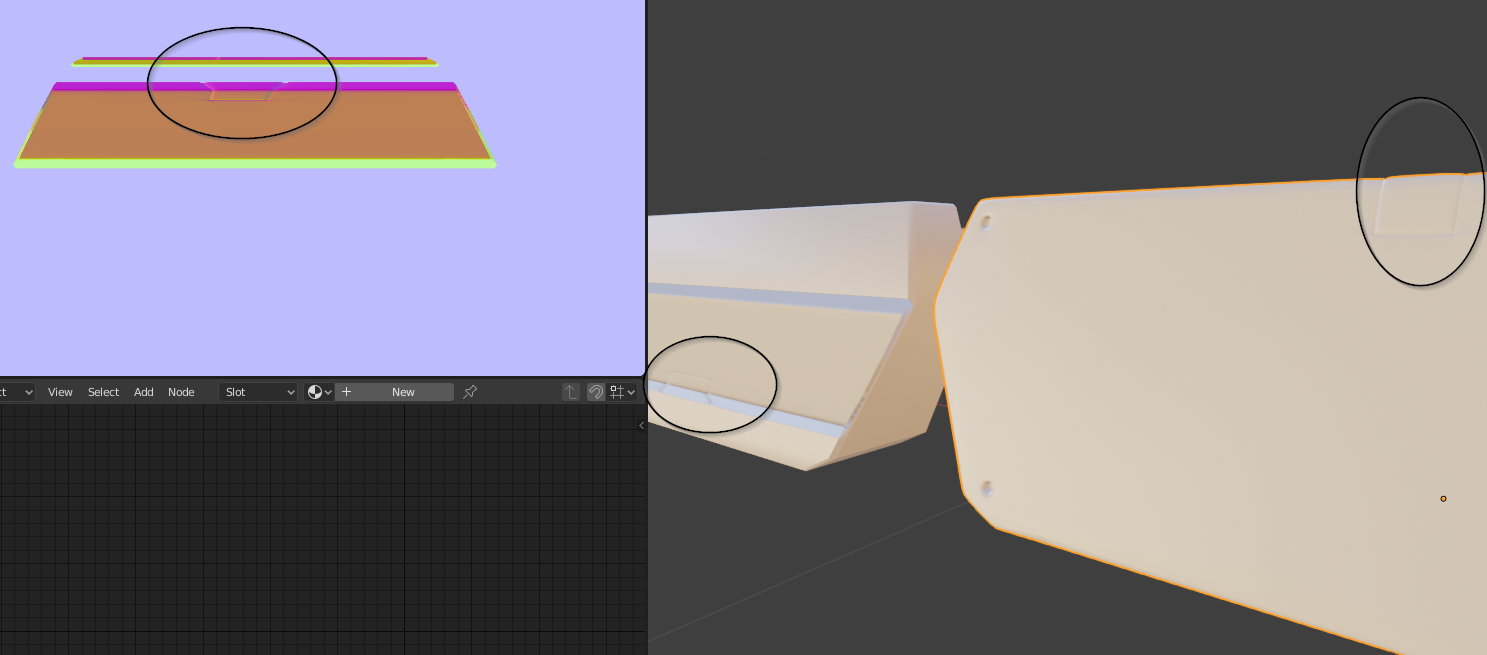
Task: Open the material browser dropdown chevron
Action: (x=328, y=392)
